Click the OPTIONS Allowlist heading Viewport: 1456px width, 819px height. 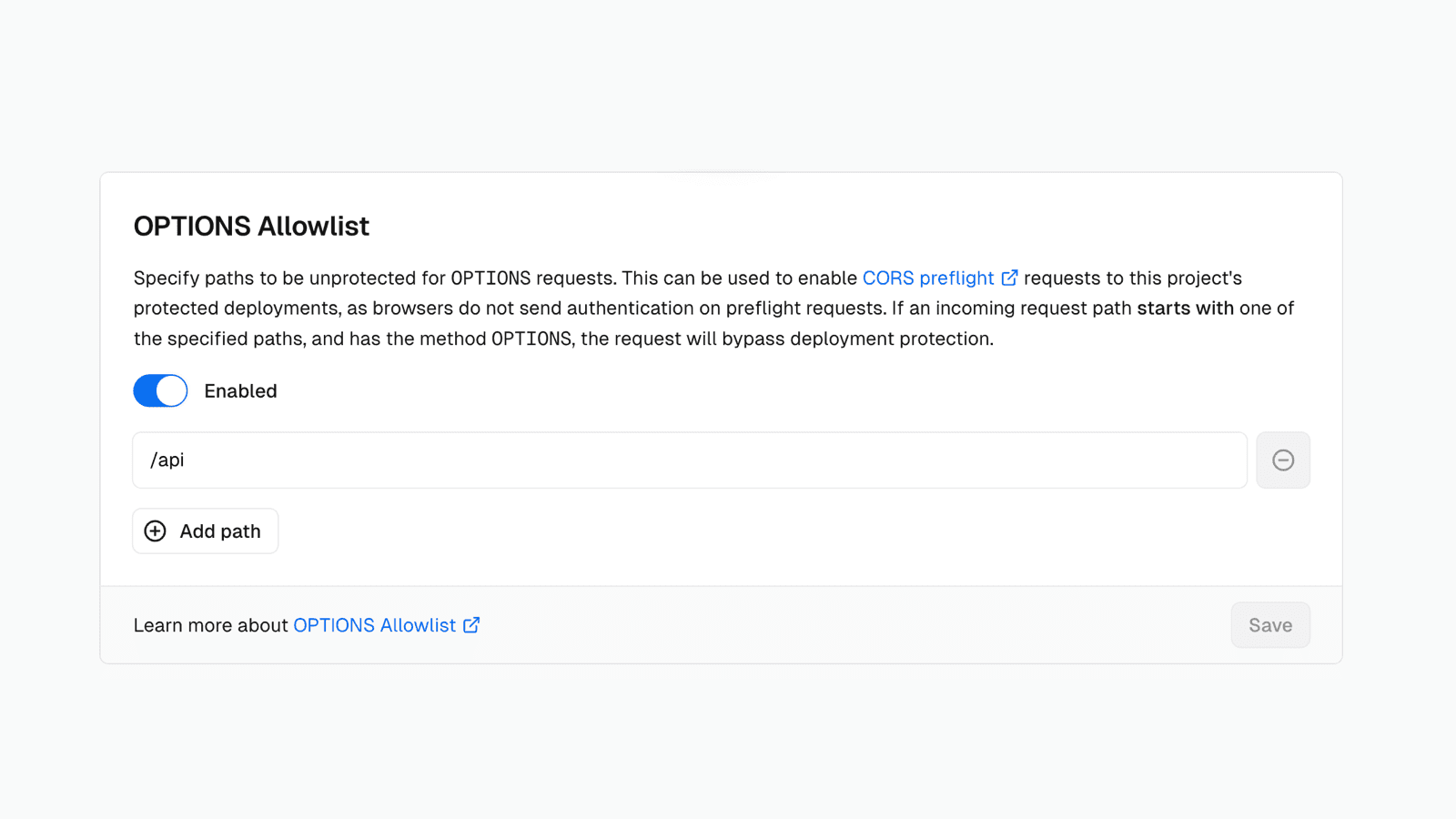point(251,226)
